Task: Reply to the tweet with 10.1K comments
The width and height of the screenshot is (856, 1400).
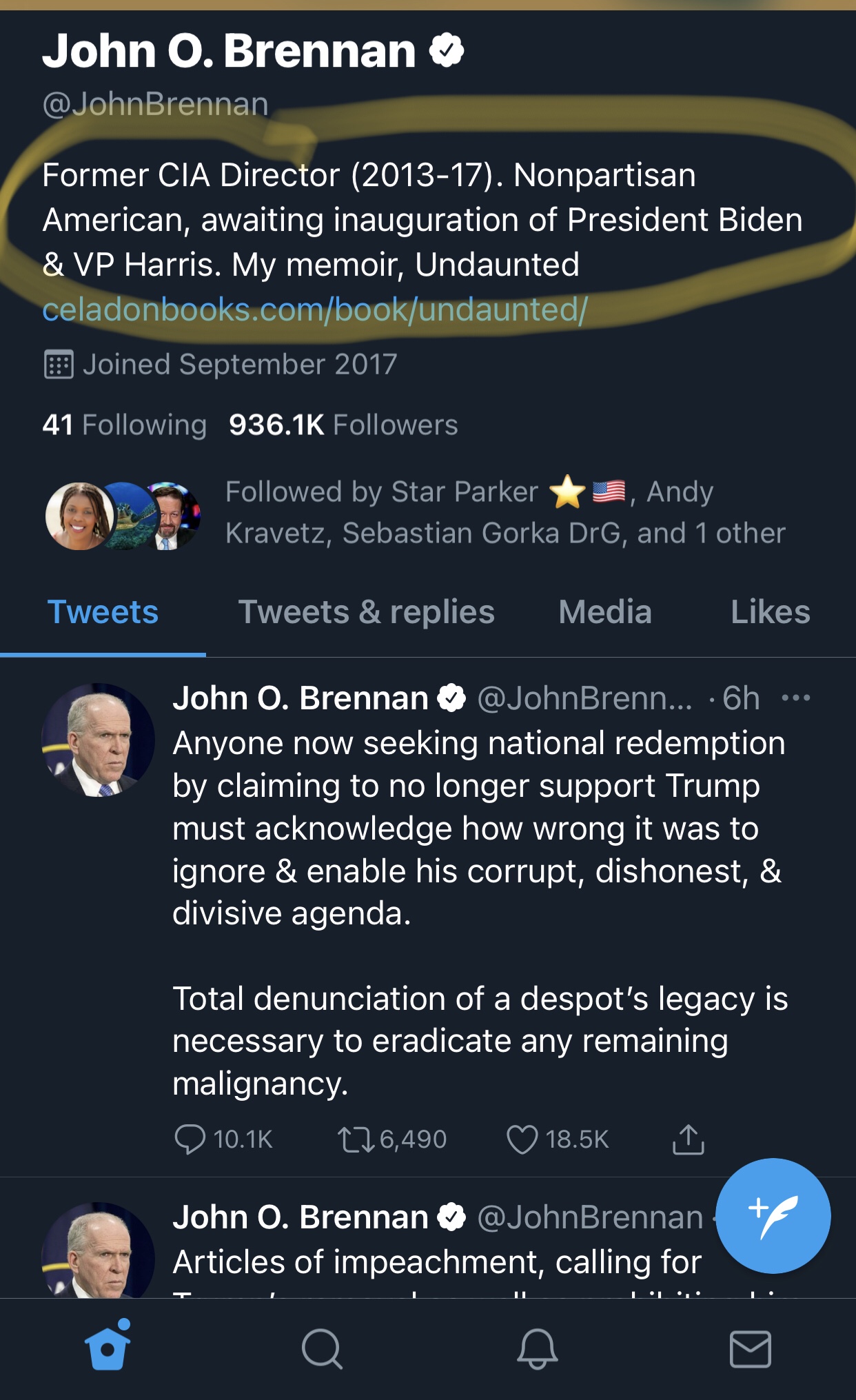Action: (x=190, y=1139)
